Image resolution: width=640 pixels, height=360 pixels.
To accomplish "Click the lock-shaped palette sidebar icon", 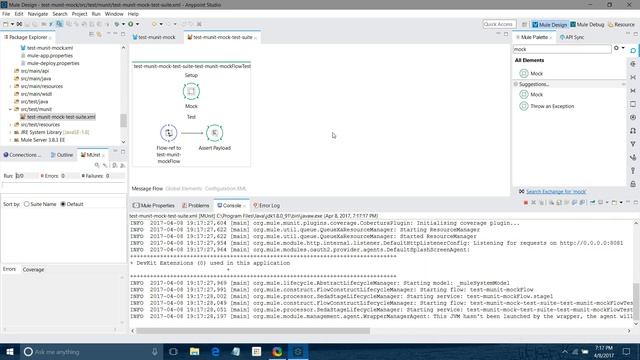I will (x=633, y=184).
